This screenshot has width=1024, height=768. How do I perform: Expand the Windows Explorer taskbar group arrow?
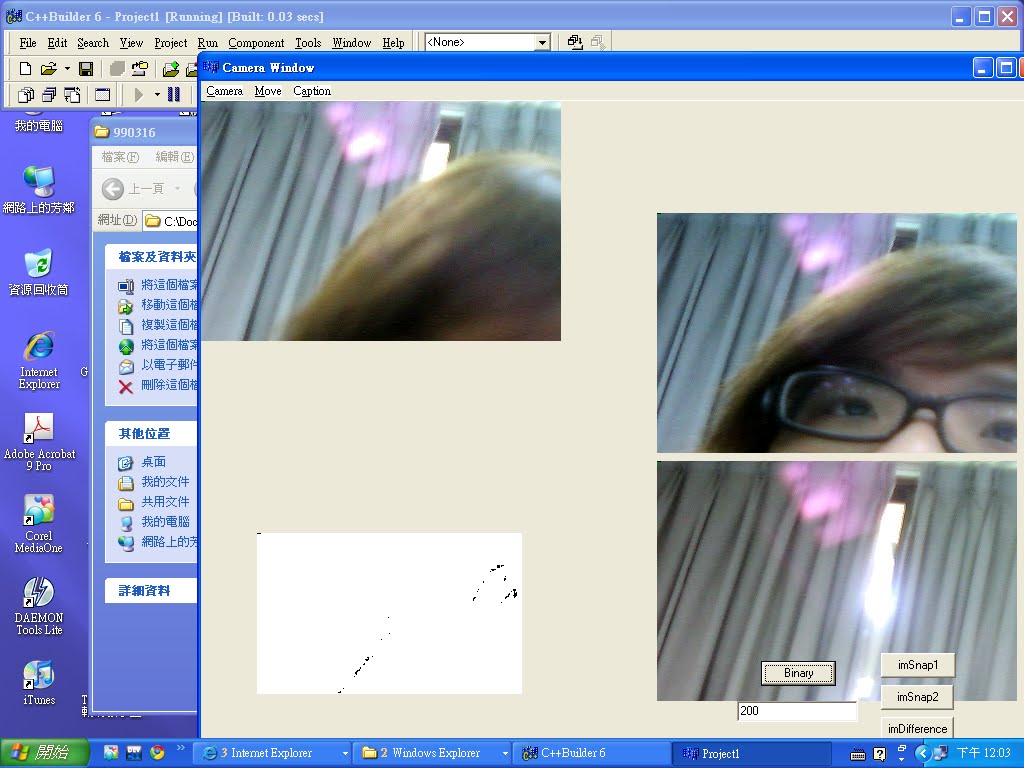tap(505, 754)
